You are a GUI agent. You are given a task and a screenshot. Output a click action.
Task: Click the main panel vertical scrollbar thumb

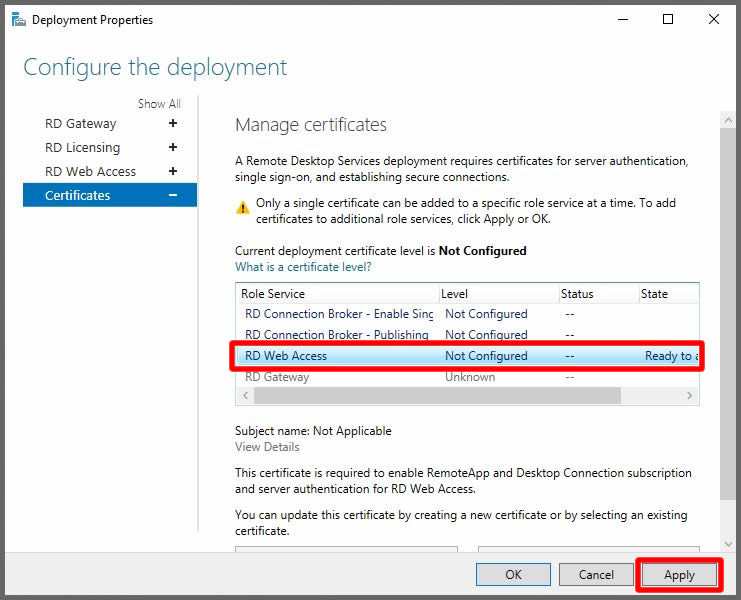coord(728,313)
